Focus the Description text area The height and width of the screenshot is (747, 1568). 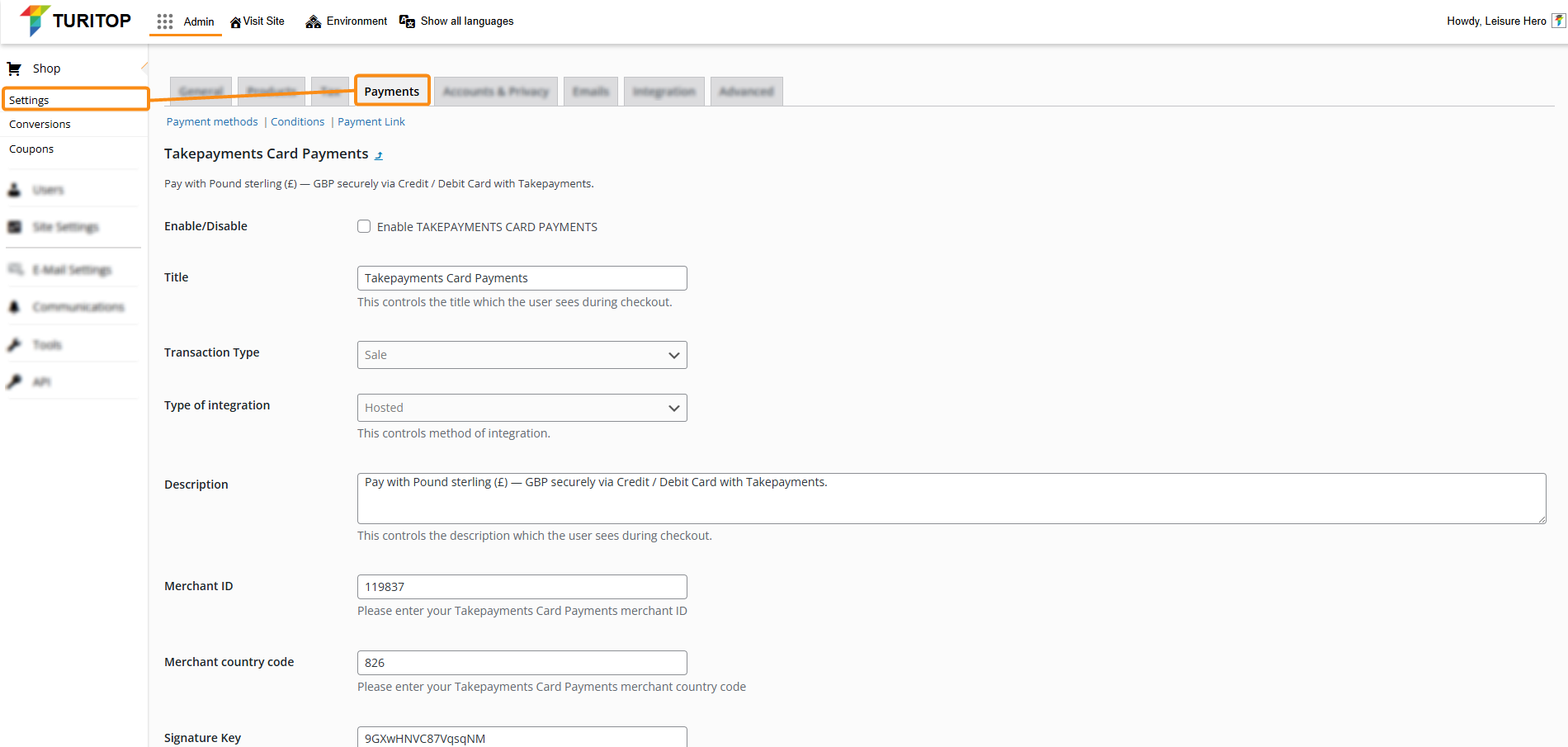pos(951,499)
